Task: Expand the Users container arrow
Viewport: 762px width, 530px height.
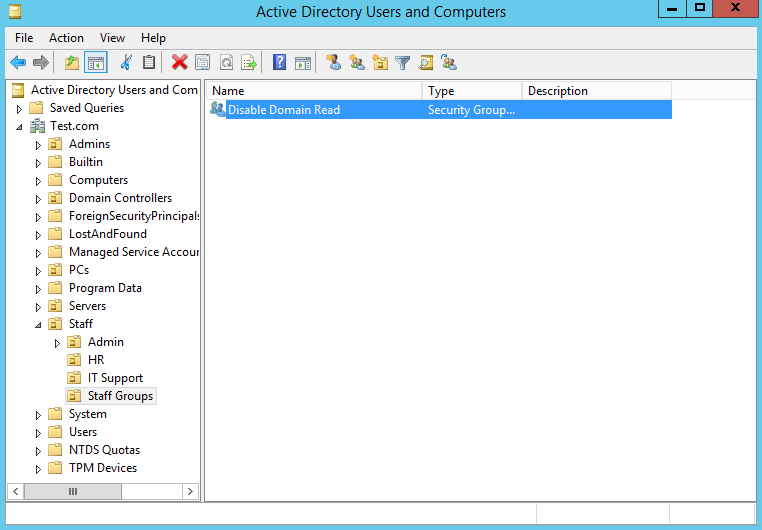Action: click(x=38, y=433)
